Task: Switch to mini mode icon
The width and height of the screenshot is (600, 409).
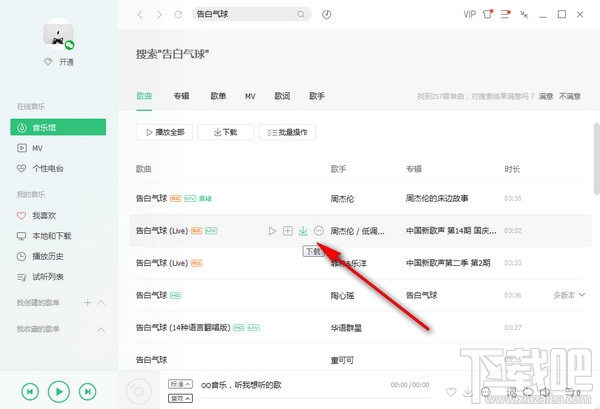Action: [x=524, y=15]
